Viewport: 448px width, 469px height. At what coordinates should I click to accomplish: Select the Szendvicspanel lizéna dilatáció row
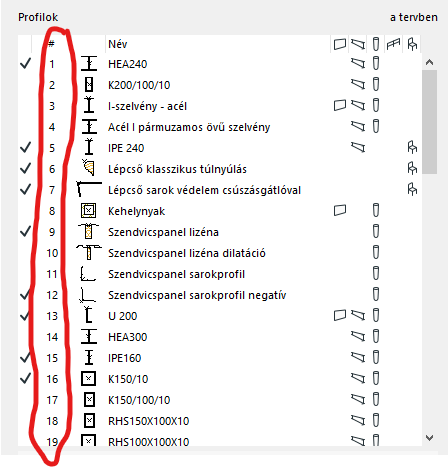(x=220, y=253)
